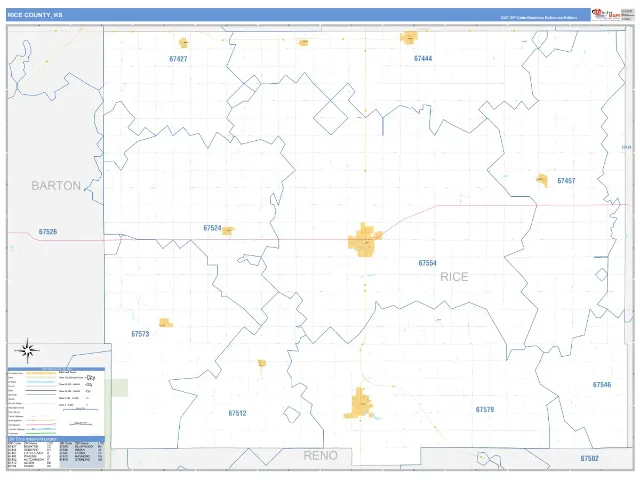Screen dimensions: 640x480
Task: Select ZIP code label 67554
Action: [427, 263]
